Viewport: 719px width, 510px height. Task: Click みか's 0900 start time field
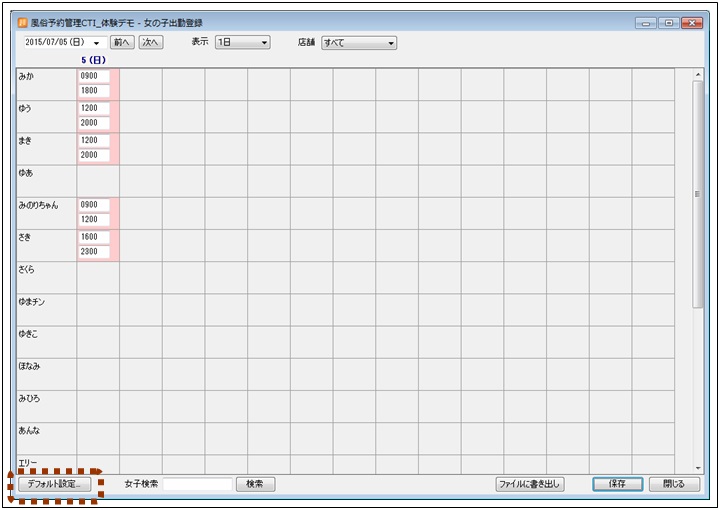pyautogui.click(x=94, y=76)
